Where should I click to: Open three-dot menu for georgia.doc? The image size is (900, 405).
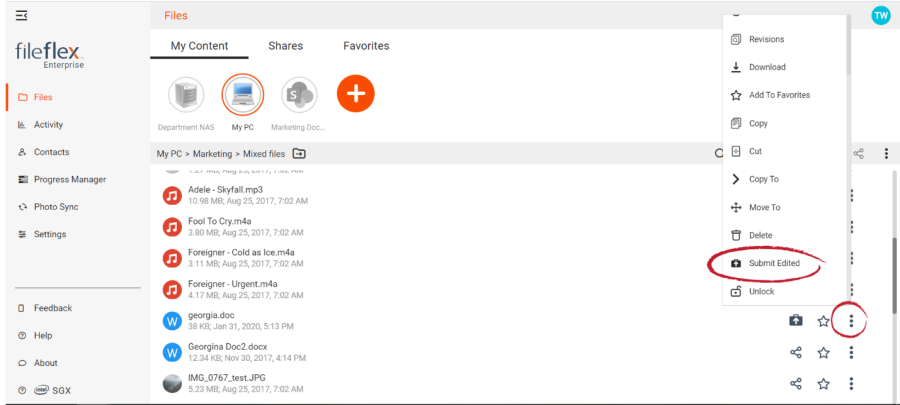click(851, 321)
